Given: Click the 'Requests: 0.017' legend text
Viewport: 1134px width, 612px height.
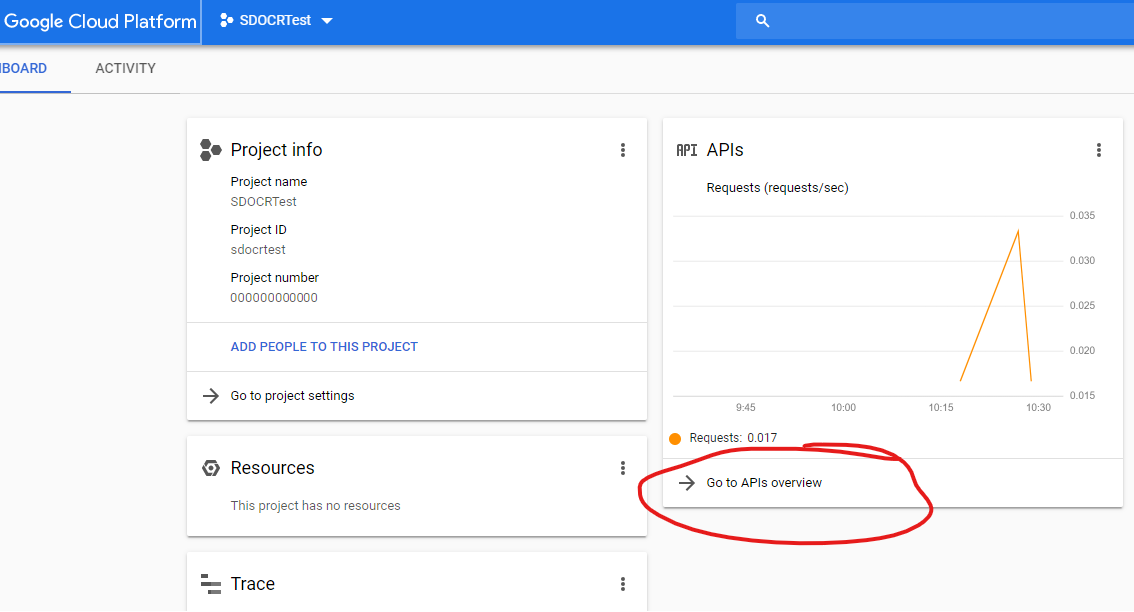Looking at the screenshot, I should [x=733, y=438].
